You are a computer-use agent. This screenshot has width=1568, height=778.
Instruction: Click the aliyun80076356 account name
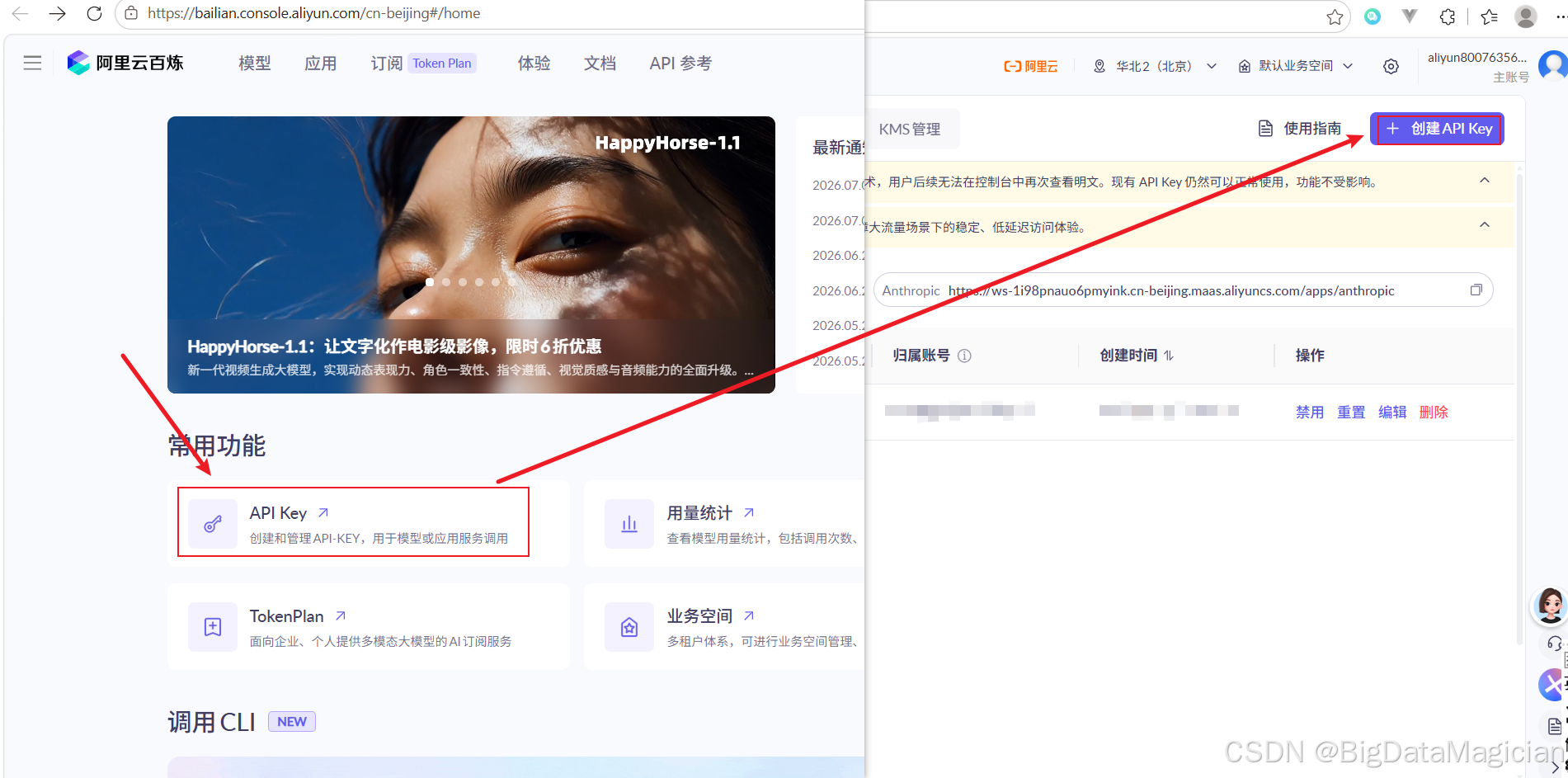(1477, 58)
